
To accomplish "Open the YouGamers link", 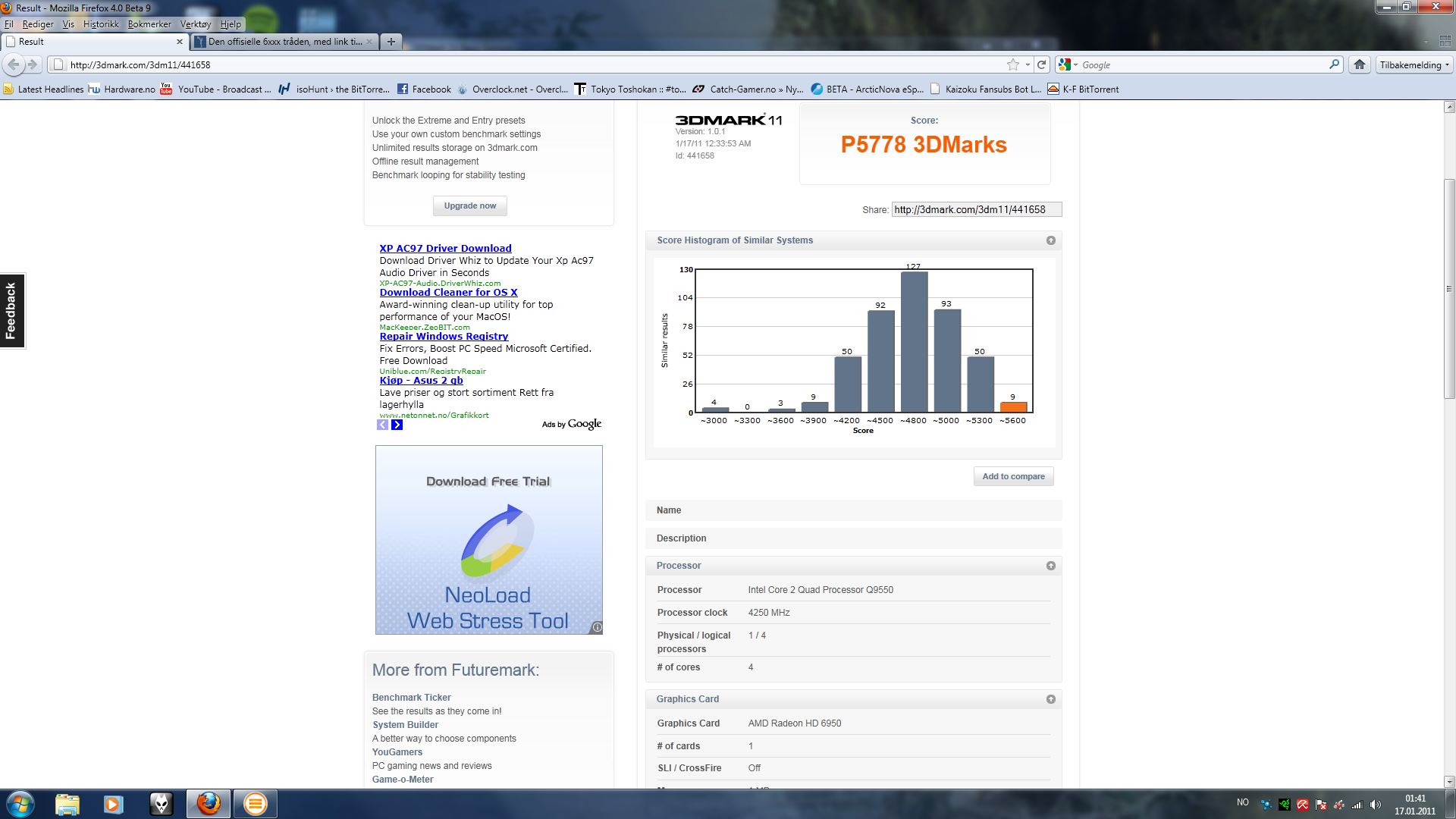I will [x=397, y=752].
